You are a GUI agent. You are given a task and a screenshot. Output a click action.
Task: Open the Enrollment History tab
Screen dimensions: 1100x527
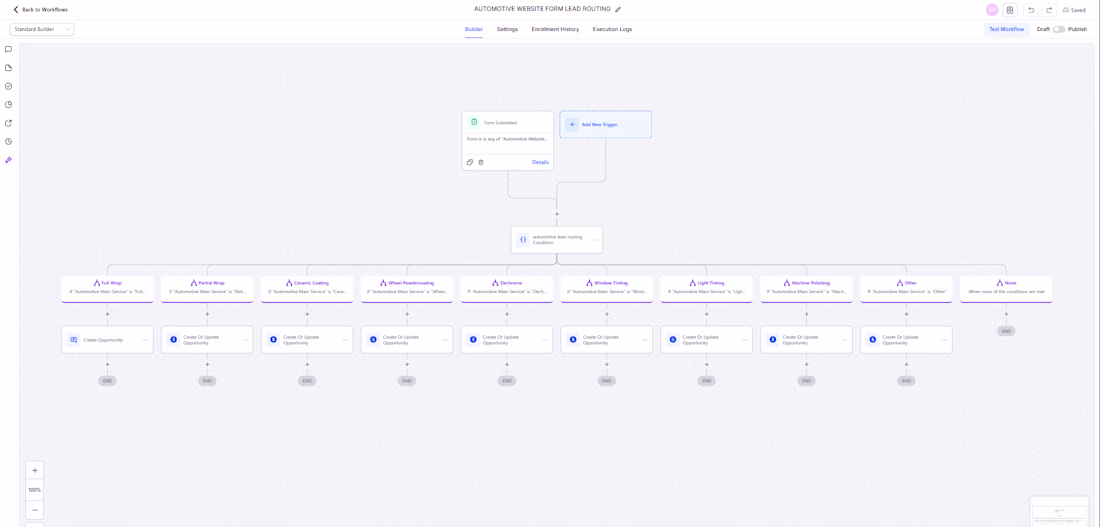(555, 29)
